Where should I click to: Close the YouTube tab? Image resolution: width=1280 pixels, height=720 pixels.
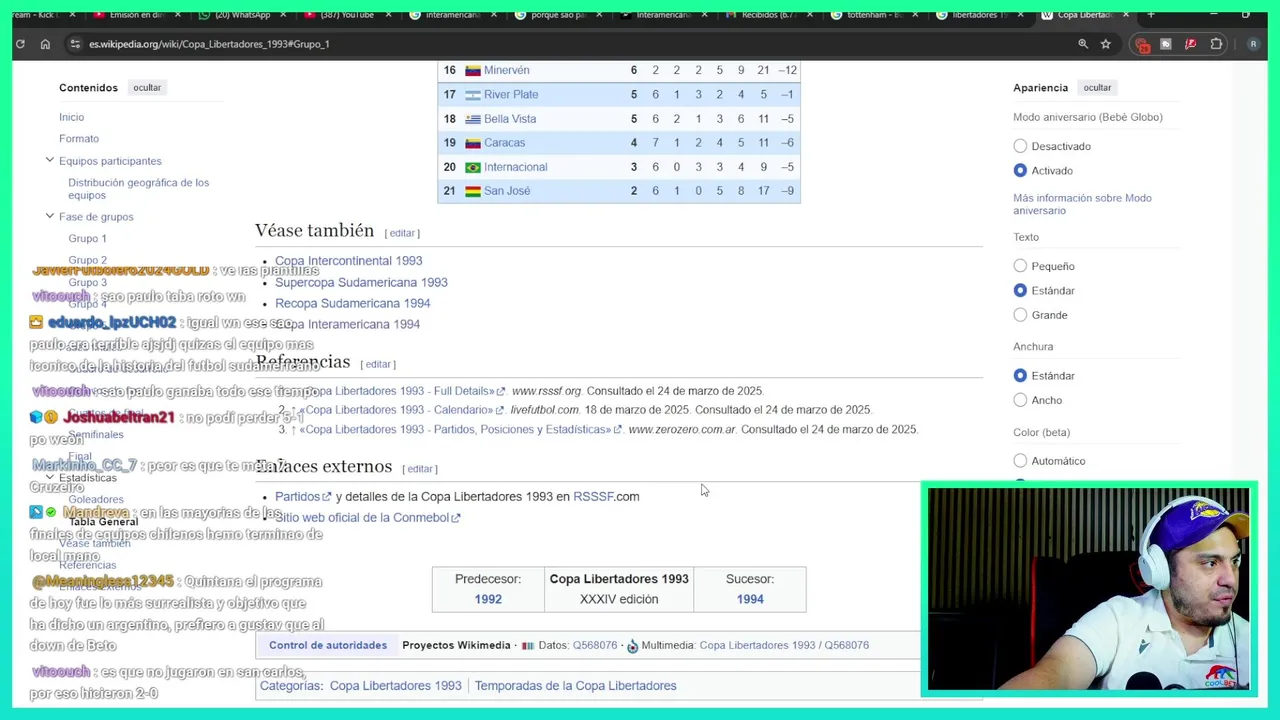coord(388,15)
